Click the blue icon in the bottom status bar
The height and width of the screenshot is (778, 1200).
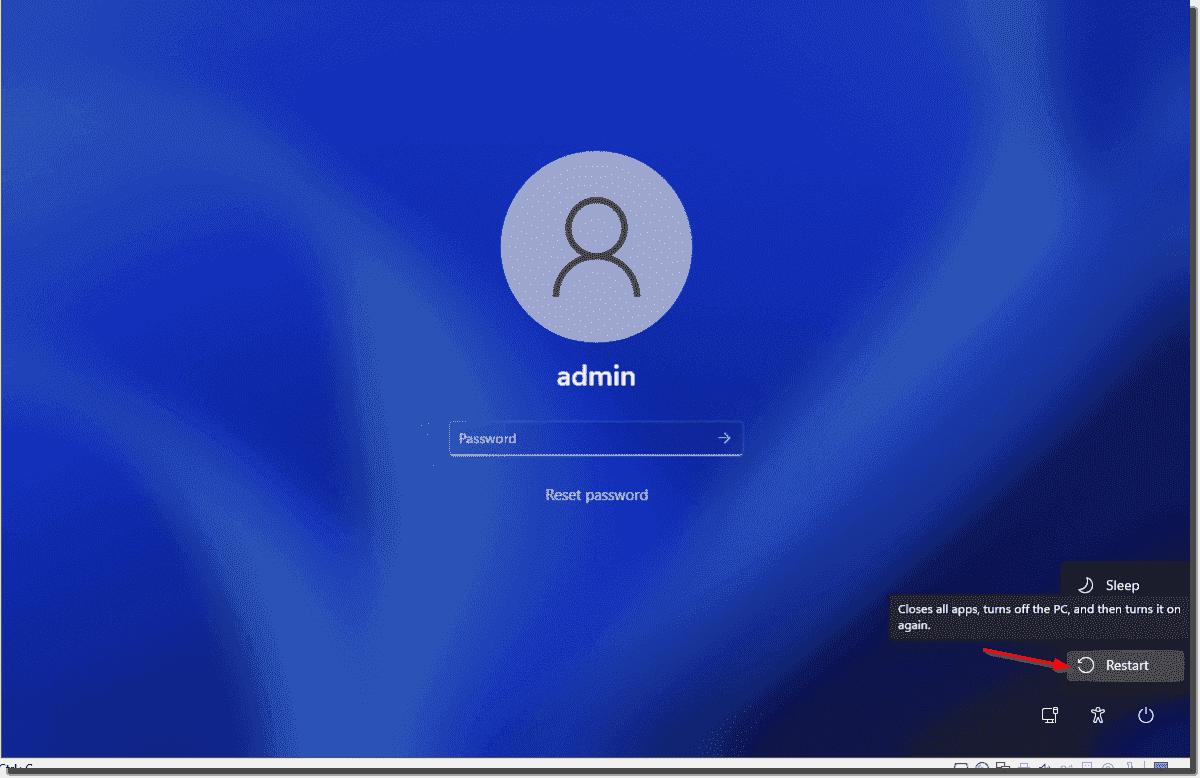coord(1161,769)
